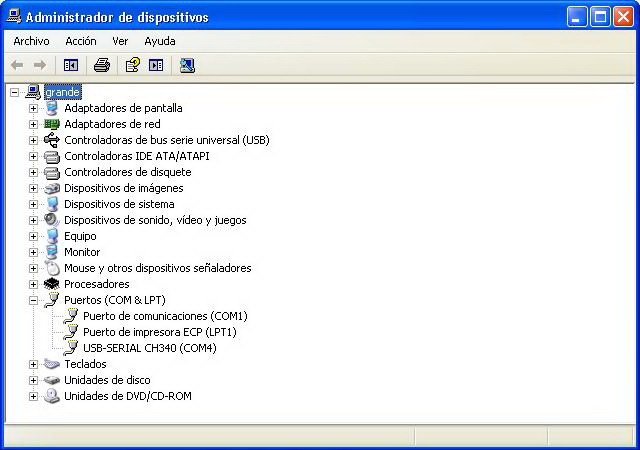The image size is (640, 450).
Task: Click the Teclados keyboard icon
Action: click(x=52, y=364)
